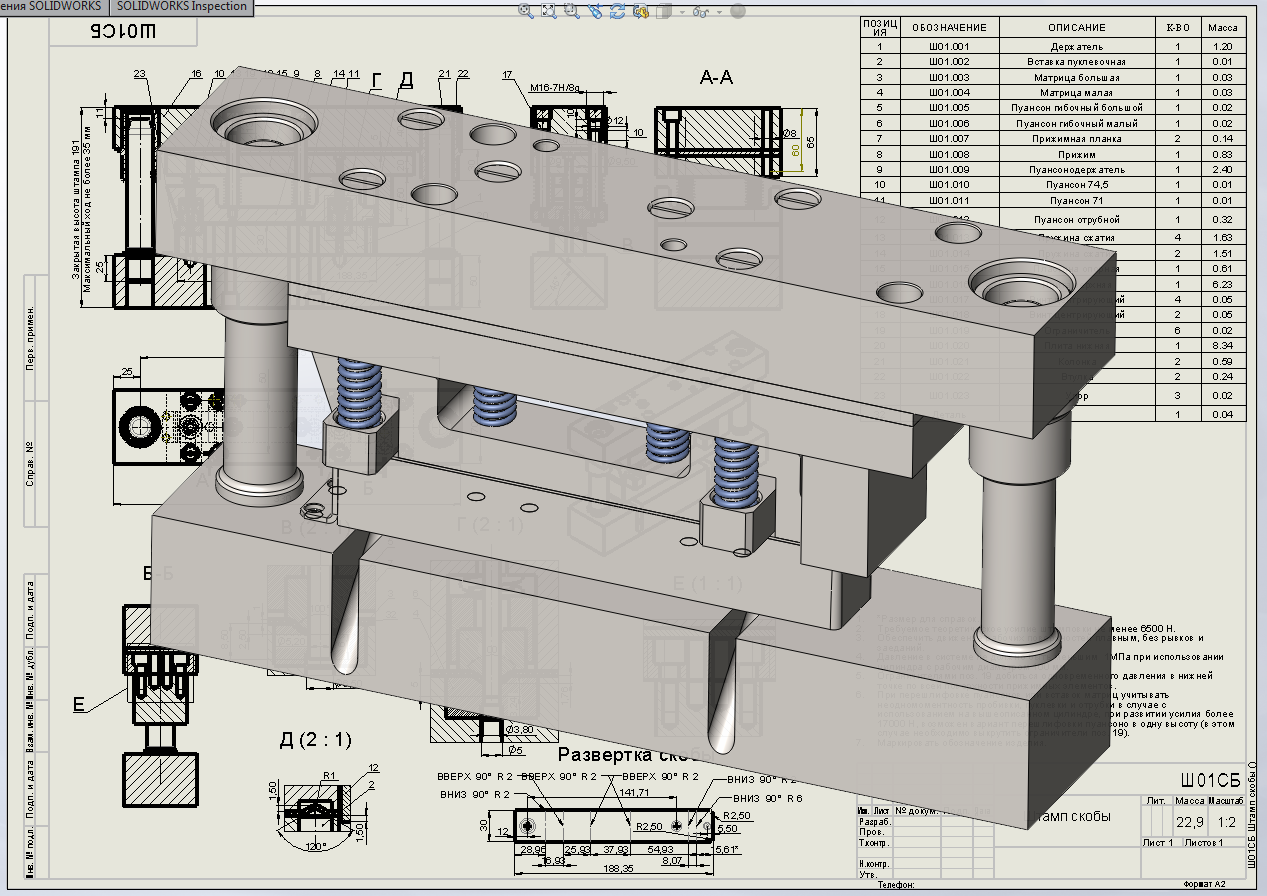Viewport: 1267px width, 896px height.
Task: Select the mass value '6.23'
Action: click(x=1222, y=284)
